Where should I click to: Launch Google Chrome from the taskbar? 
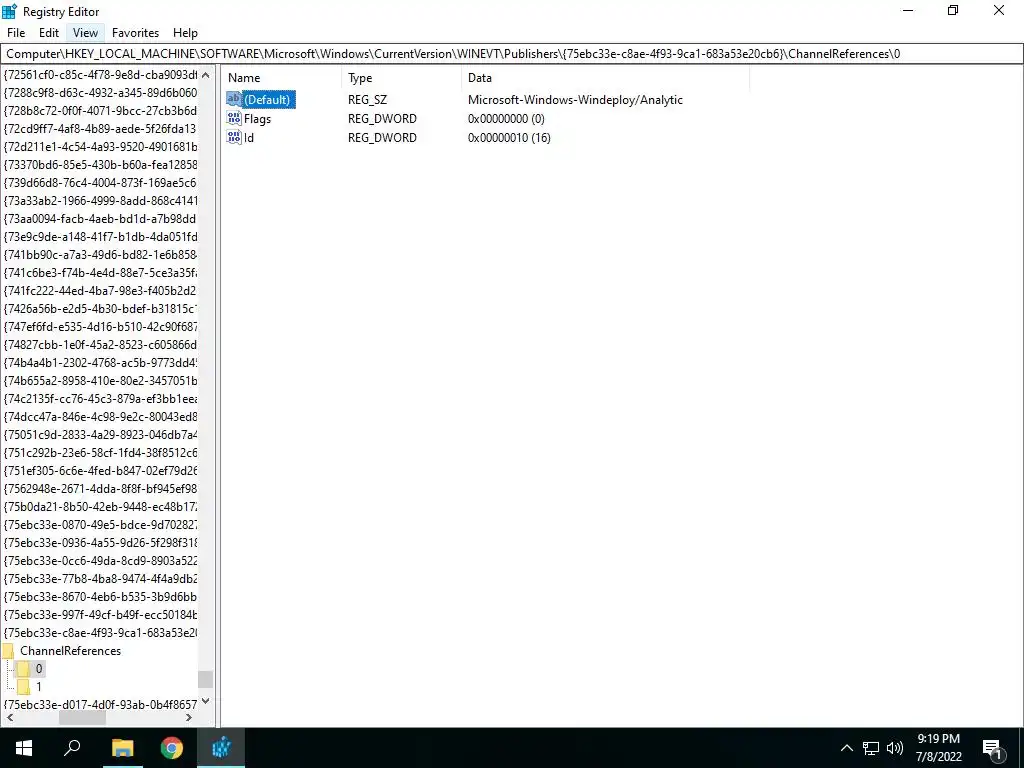pyautogui.click(x=172, y=748)
